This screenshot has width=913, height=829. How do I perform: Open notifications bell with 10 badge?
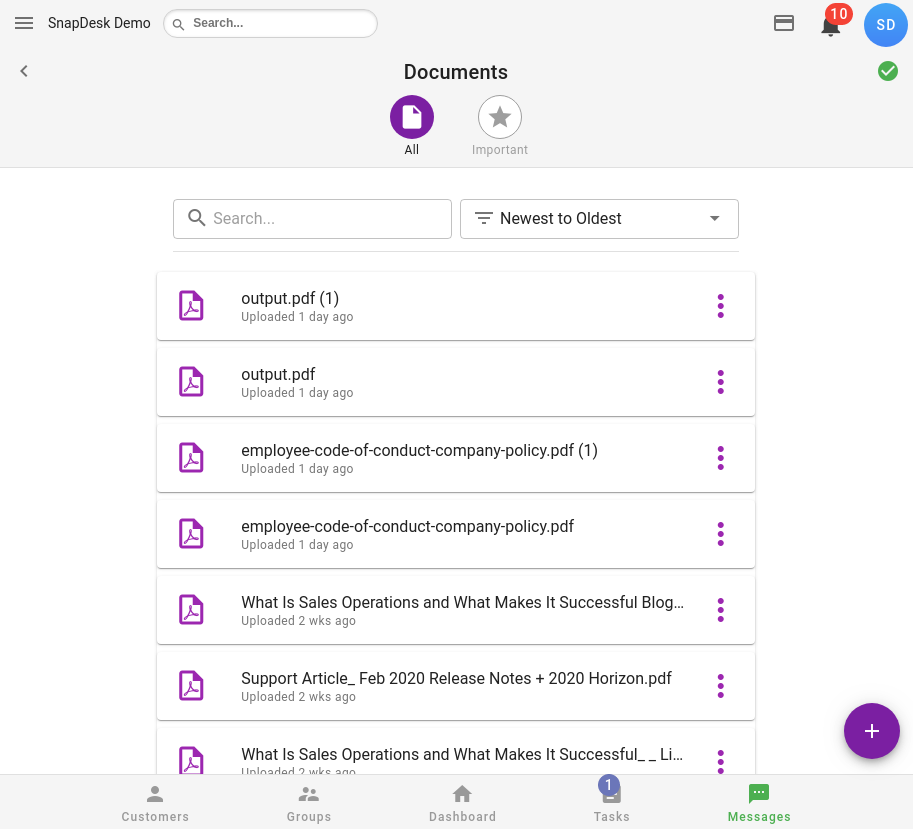point(831,26)
